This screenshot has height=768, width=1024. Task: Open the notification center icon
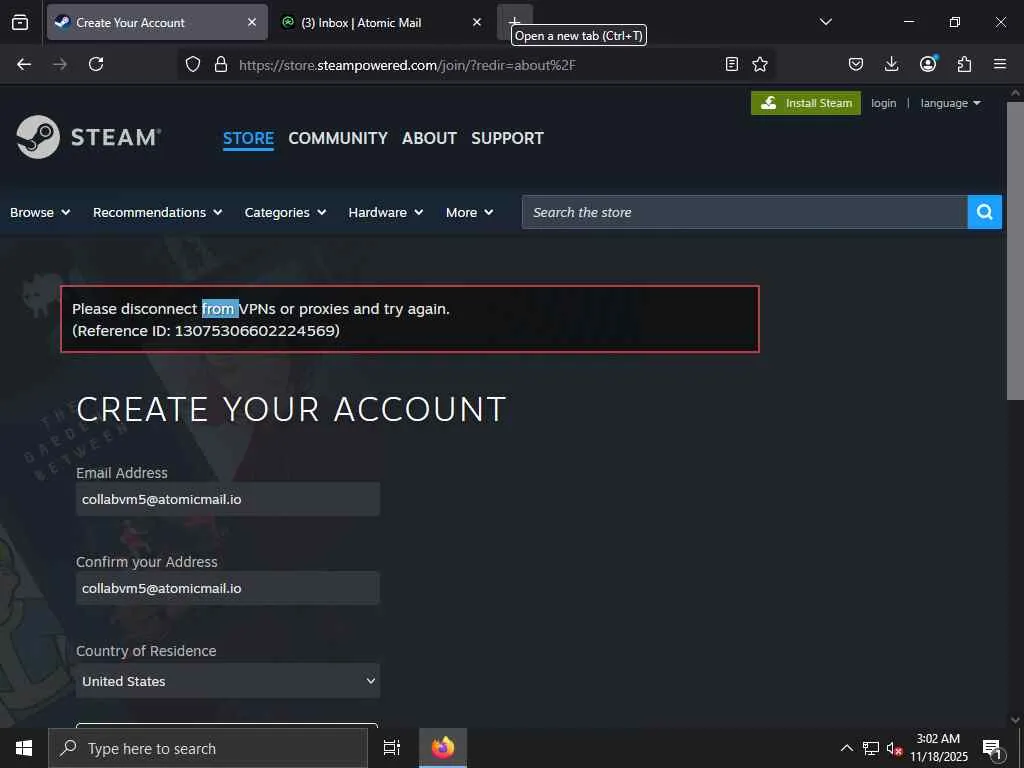pyautogui.click(x=993, y=749)
